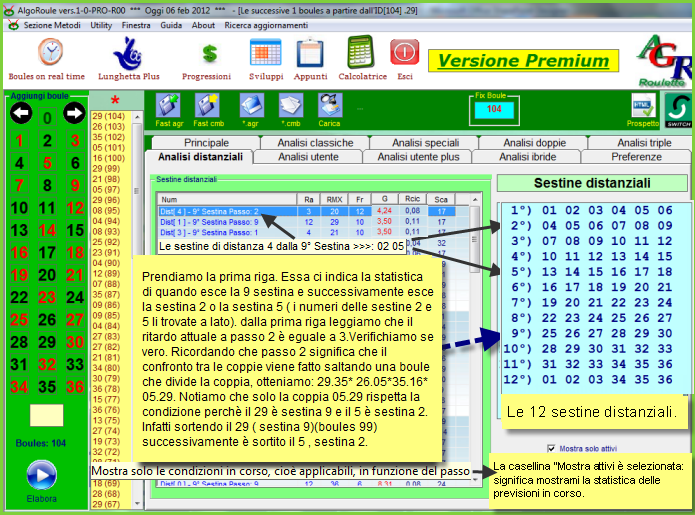Select row Dist[ 4 ] - 9° Sestina Passo: 2

[307, 211]
